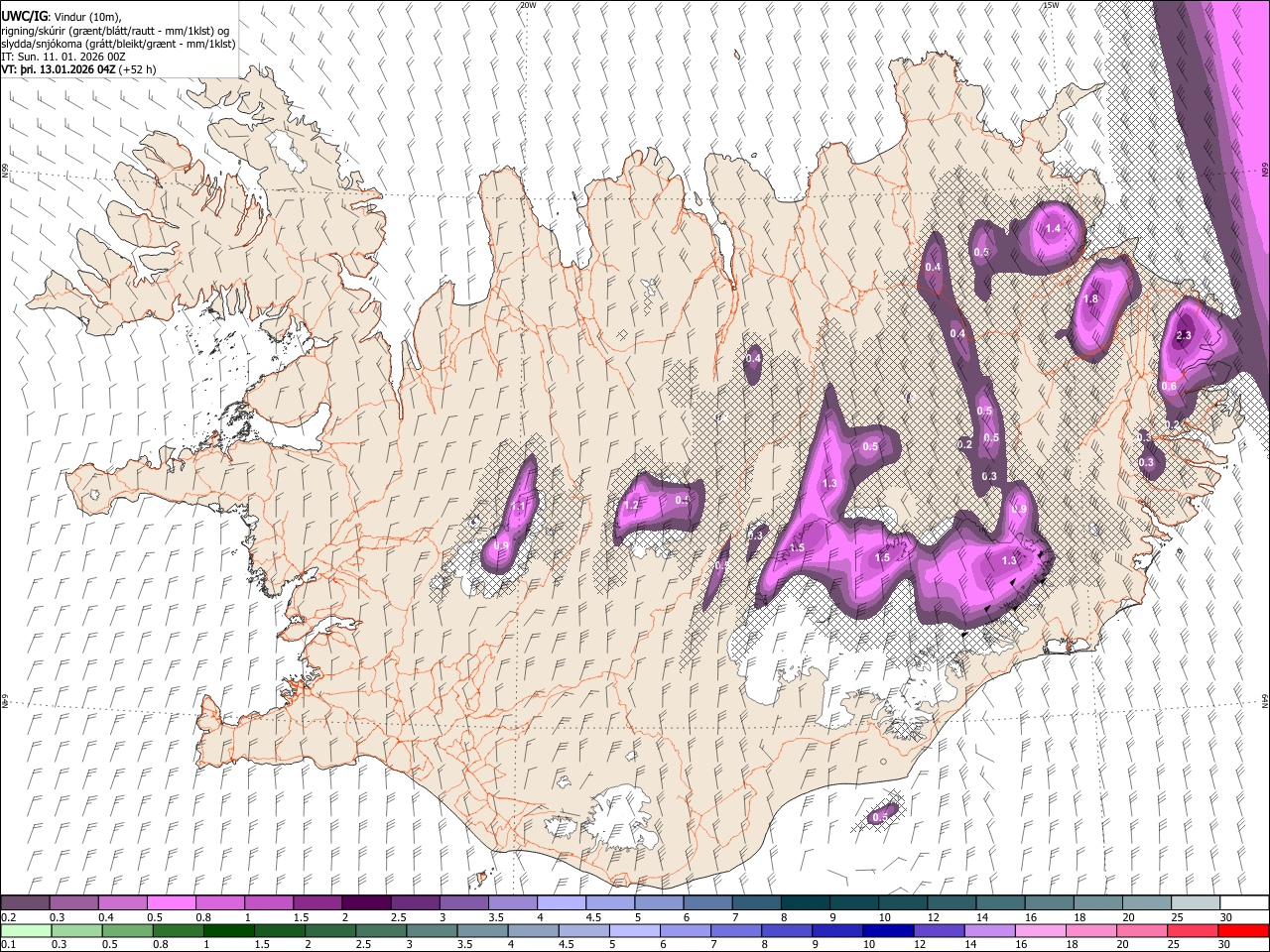Image resolution: width=1270 pixels, height=952 pixels.
Task: Pick the navy blue rain-scale swatch between 10 and 12
Action: (x=888, y=930)
